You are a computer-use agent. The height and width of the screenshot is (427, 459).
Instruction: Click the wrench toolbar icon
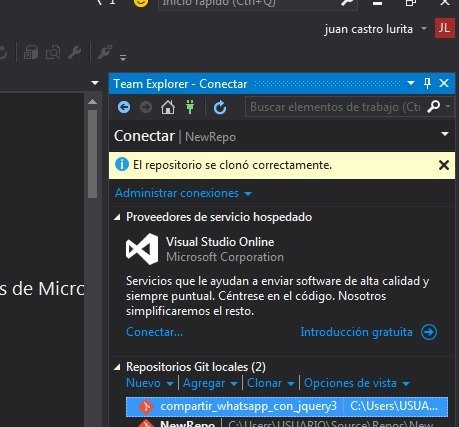(74, 52)
